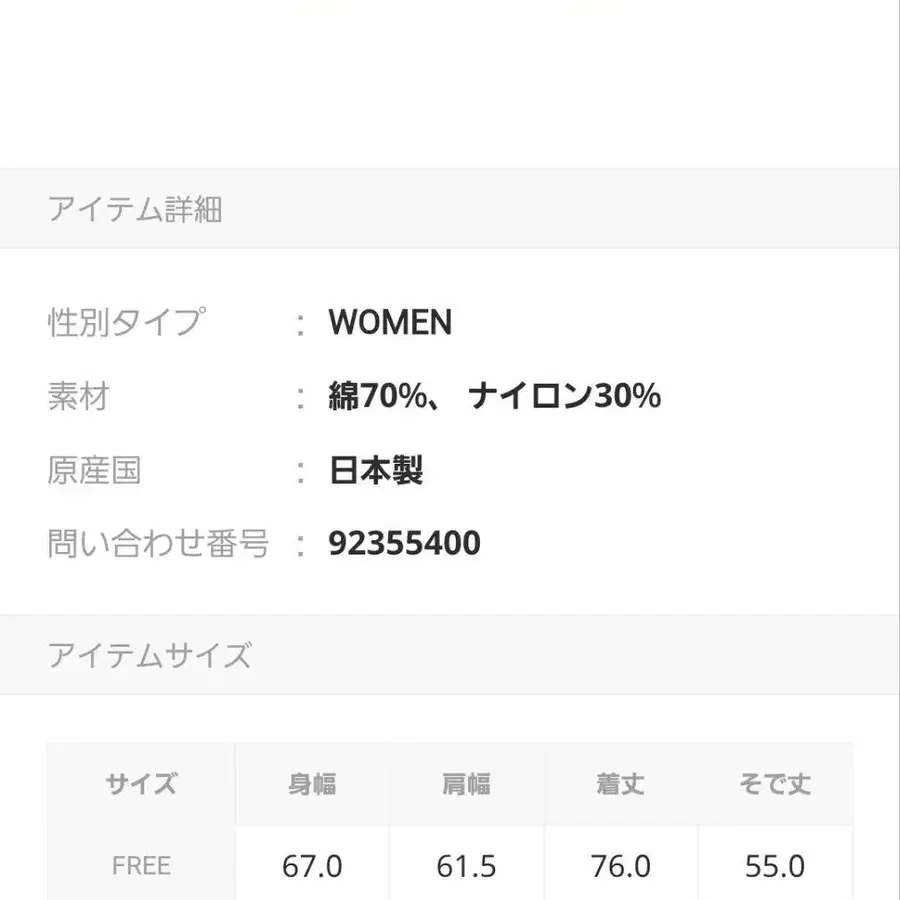
Task: Click the 綿70%、ナイロン30% material text
Action: [x=494, y=397]
